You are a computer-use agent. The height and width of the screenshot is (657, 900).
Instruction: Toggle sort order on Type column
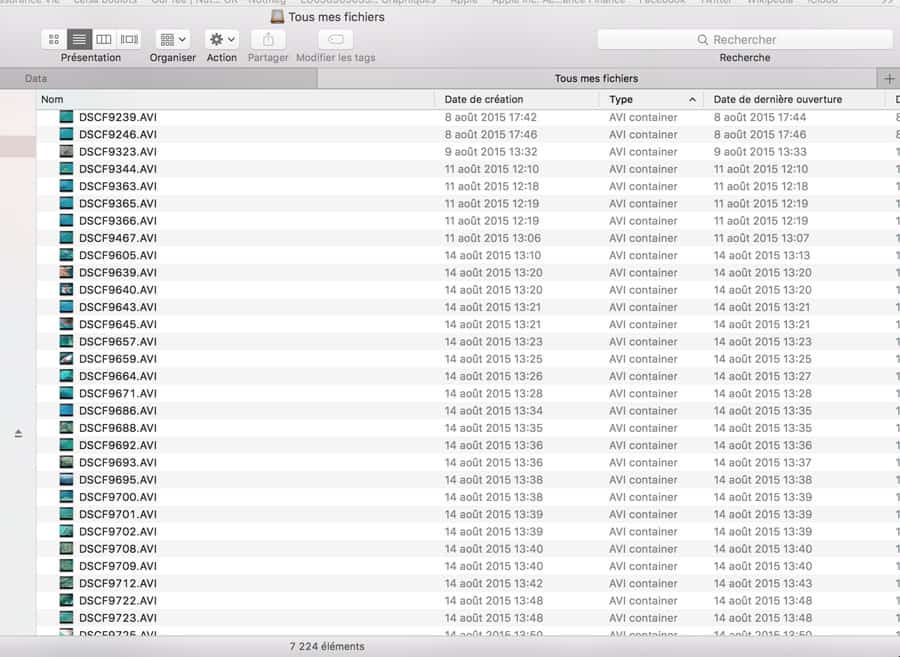pos(650,99)
